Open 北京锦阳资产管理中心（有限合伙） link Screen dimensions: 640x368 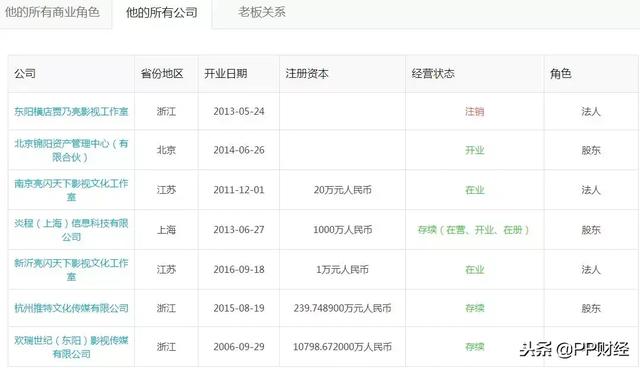point(71,150)
